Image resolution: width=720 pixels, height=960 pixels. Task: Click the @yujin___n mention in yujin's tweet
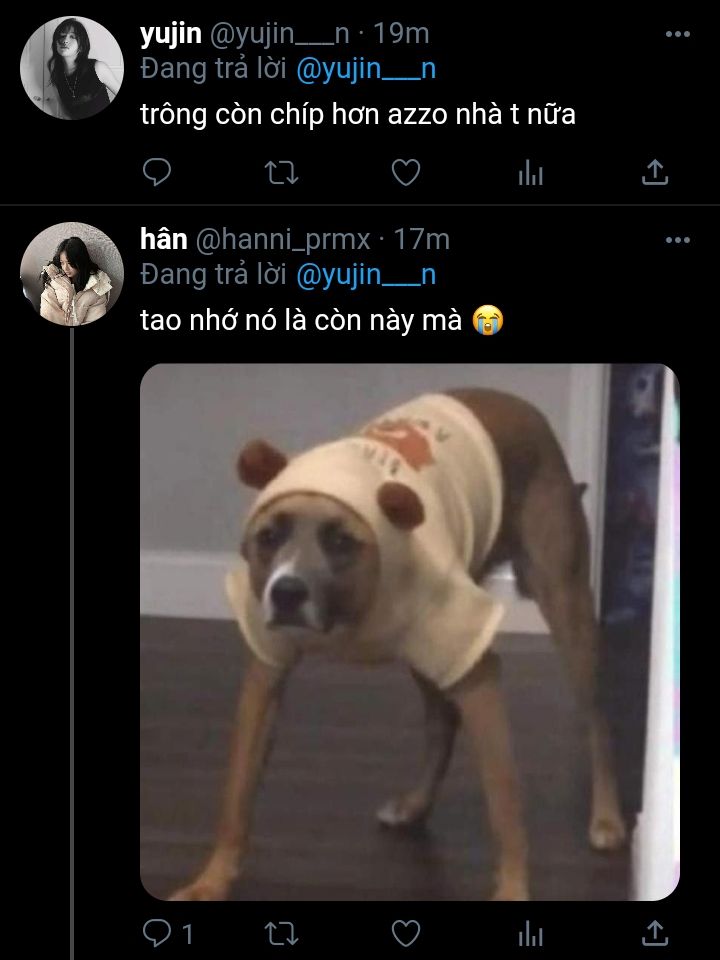point(366,69)
